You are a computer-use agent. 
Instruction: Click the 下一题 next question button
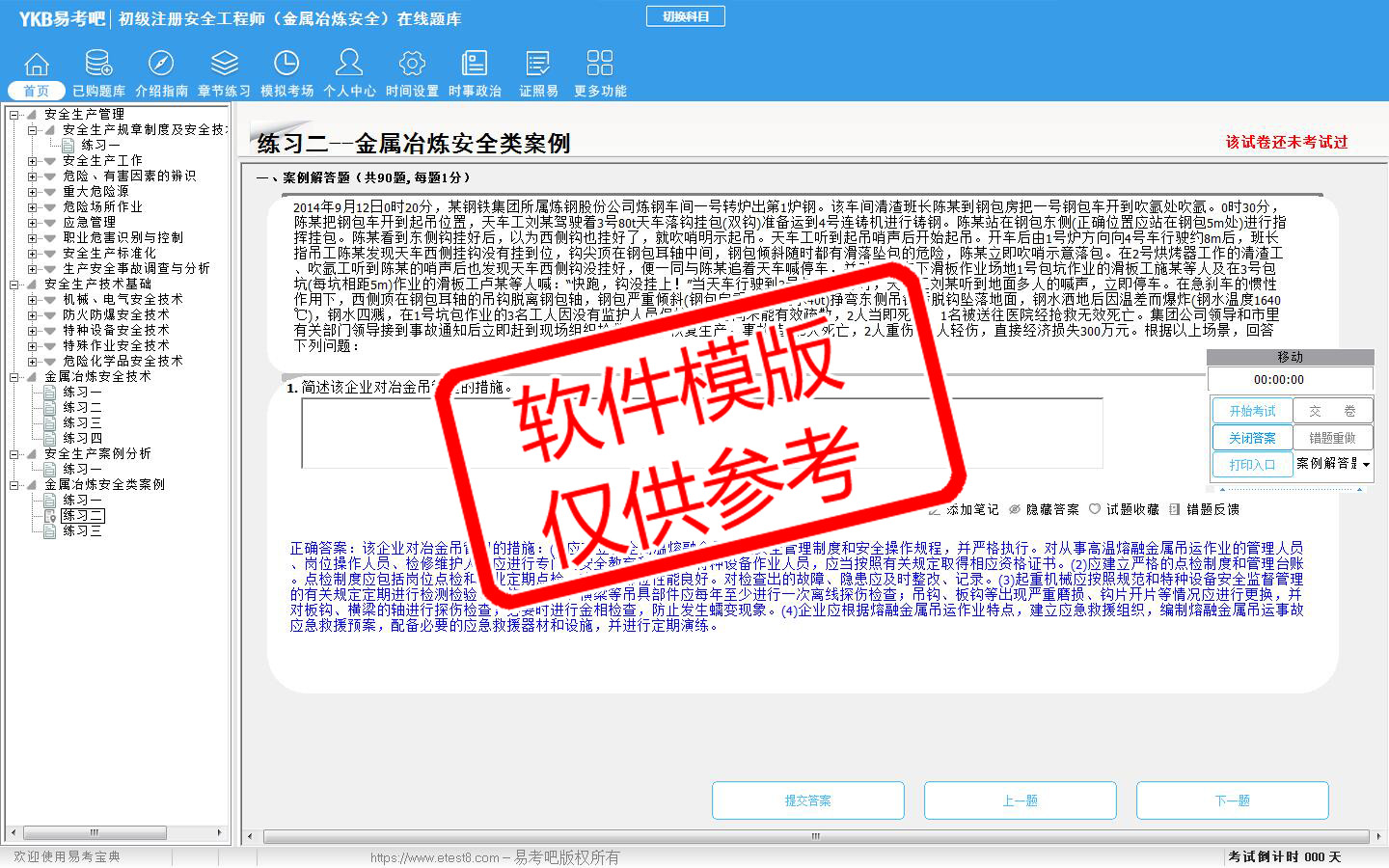click(1232, 800)
